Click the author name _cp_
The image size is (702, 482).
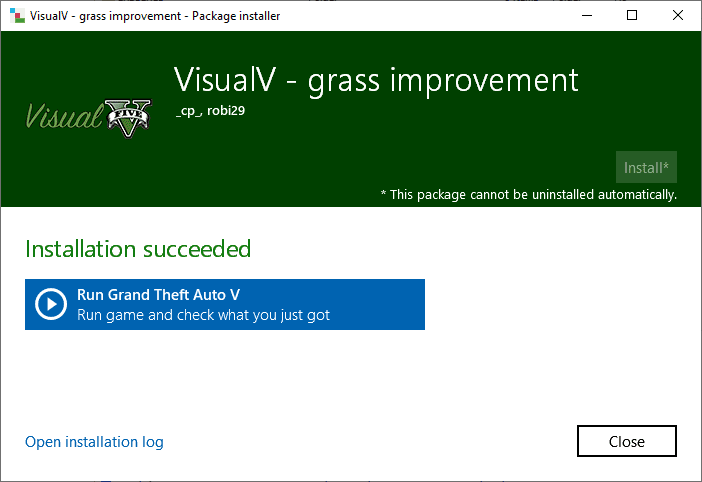click(x=187, y=111)
